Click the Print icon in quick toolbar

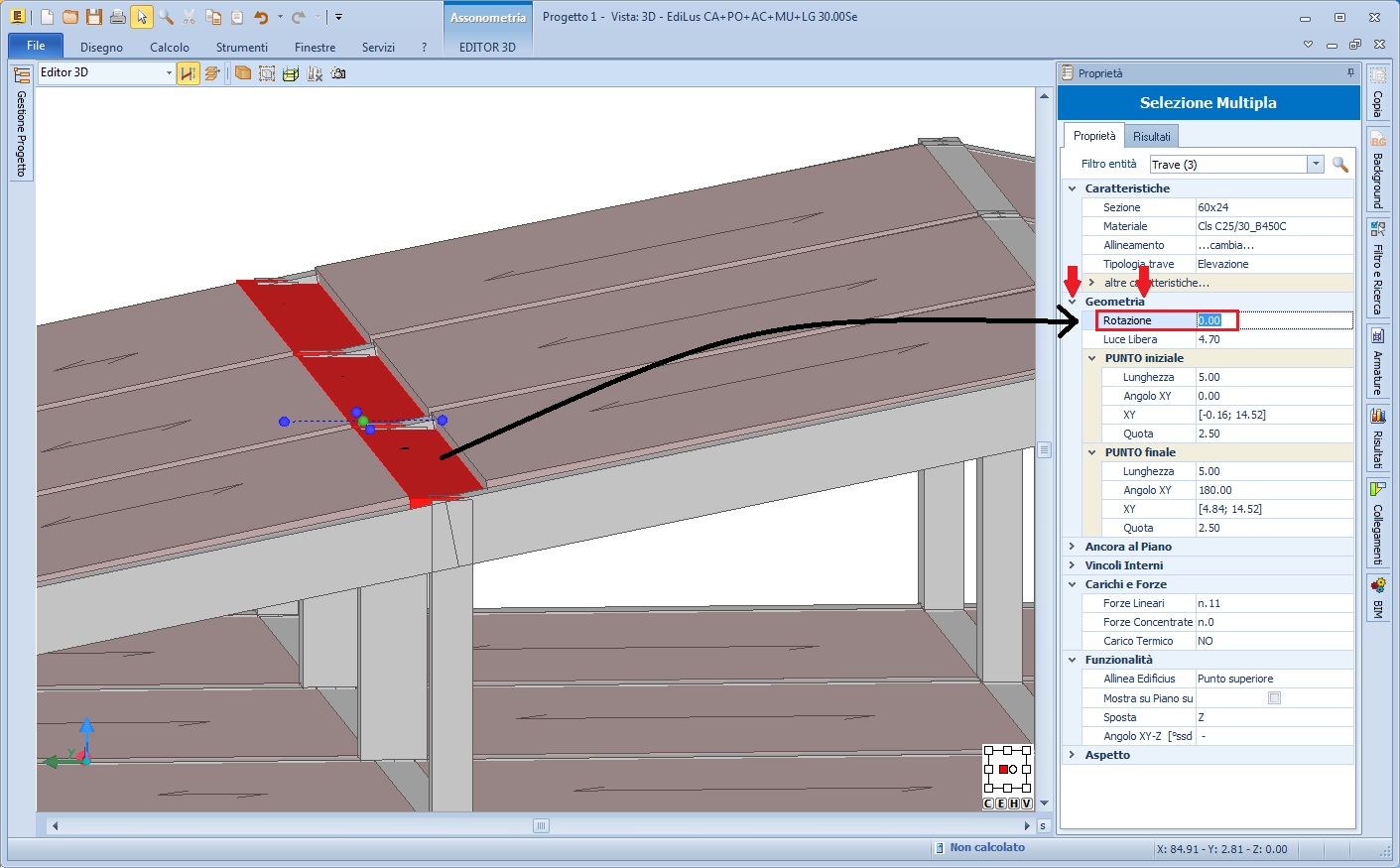[x=118, y=17]
